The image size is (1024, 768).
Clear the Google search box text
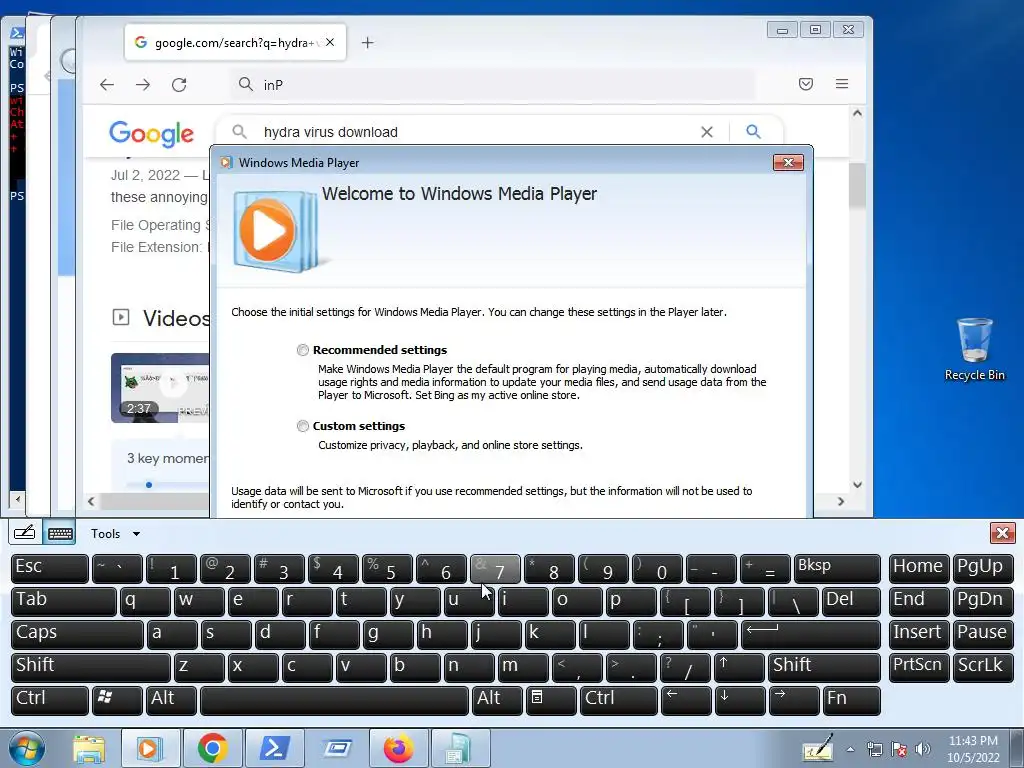707,132
